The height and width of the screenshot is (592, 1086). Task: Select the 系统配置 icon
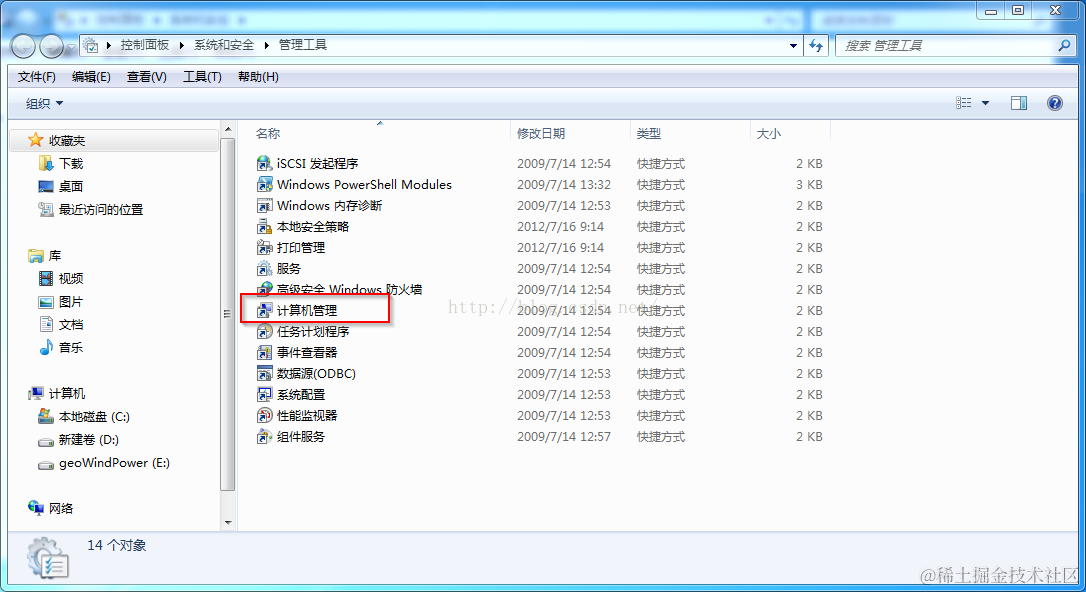coord(264,395)
